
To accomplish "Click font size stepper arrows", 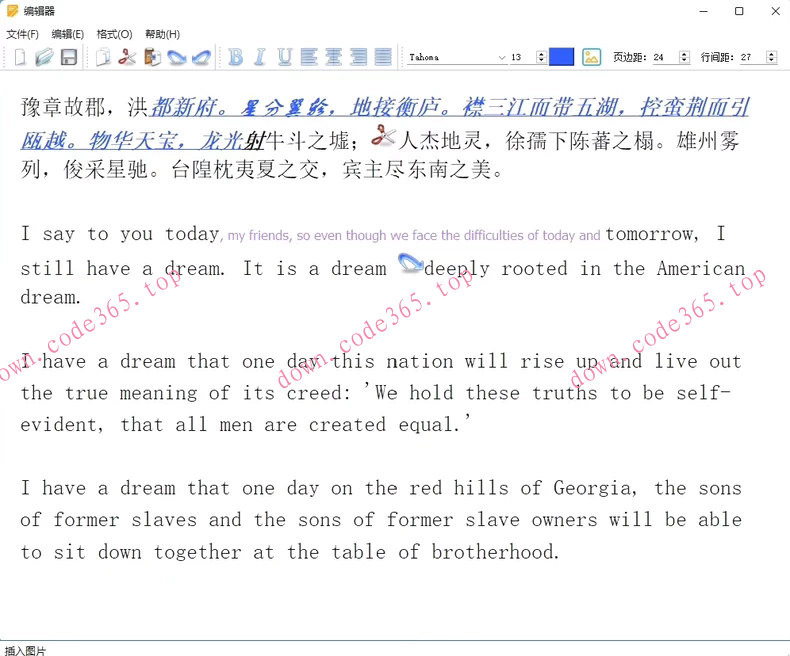I will coord(542,57).
